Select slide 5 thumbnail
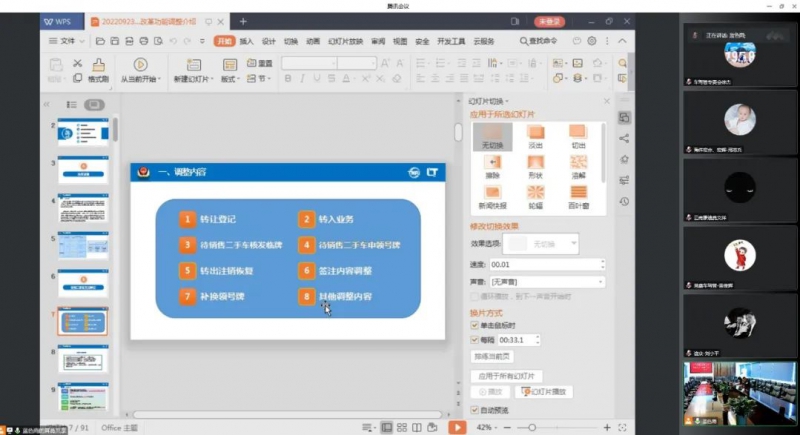The height and width of the screenshot is (435, 800). click(83, 246)
